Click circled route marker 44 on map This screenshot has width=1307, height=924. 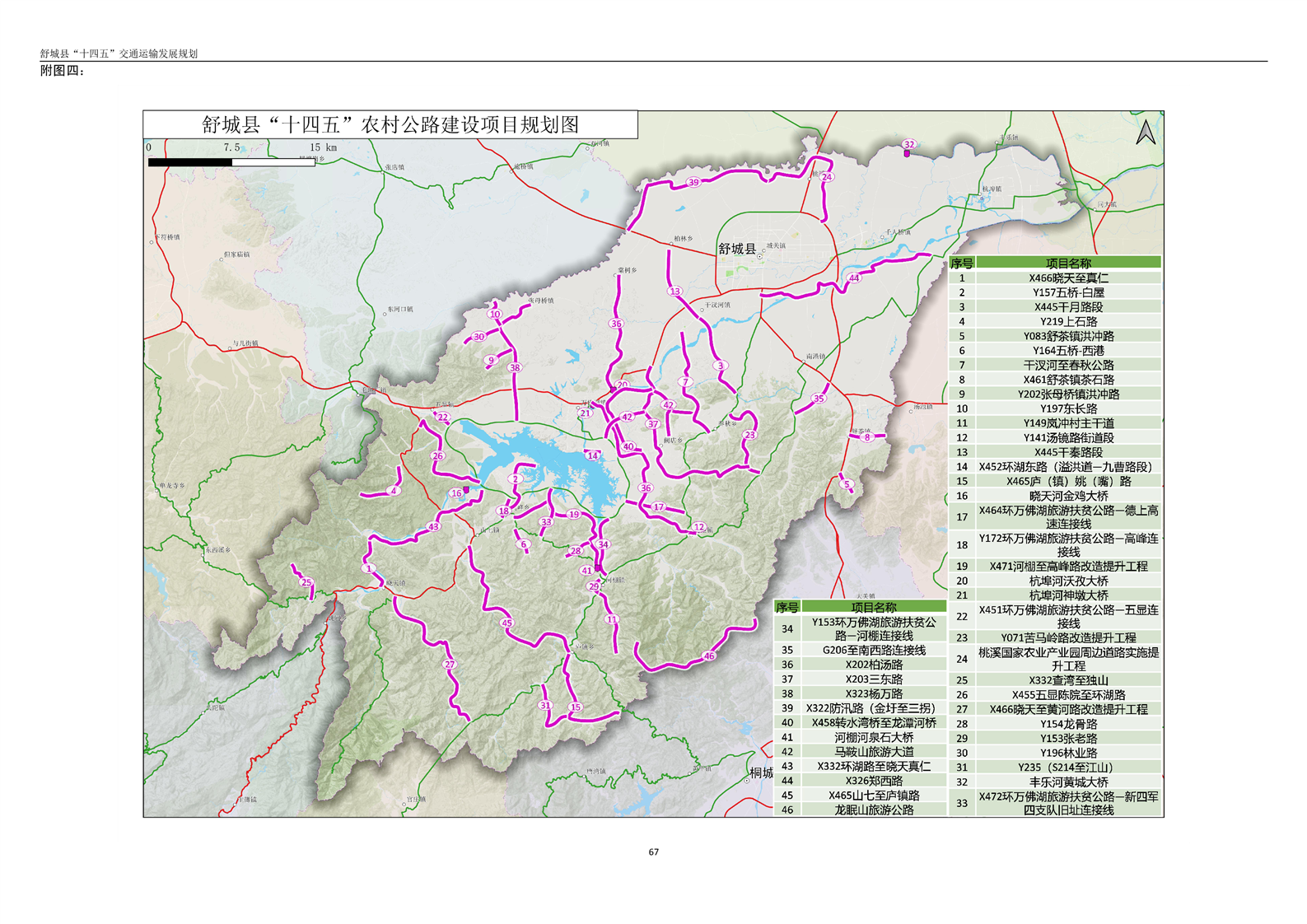tap(854, 278)
